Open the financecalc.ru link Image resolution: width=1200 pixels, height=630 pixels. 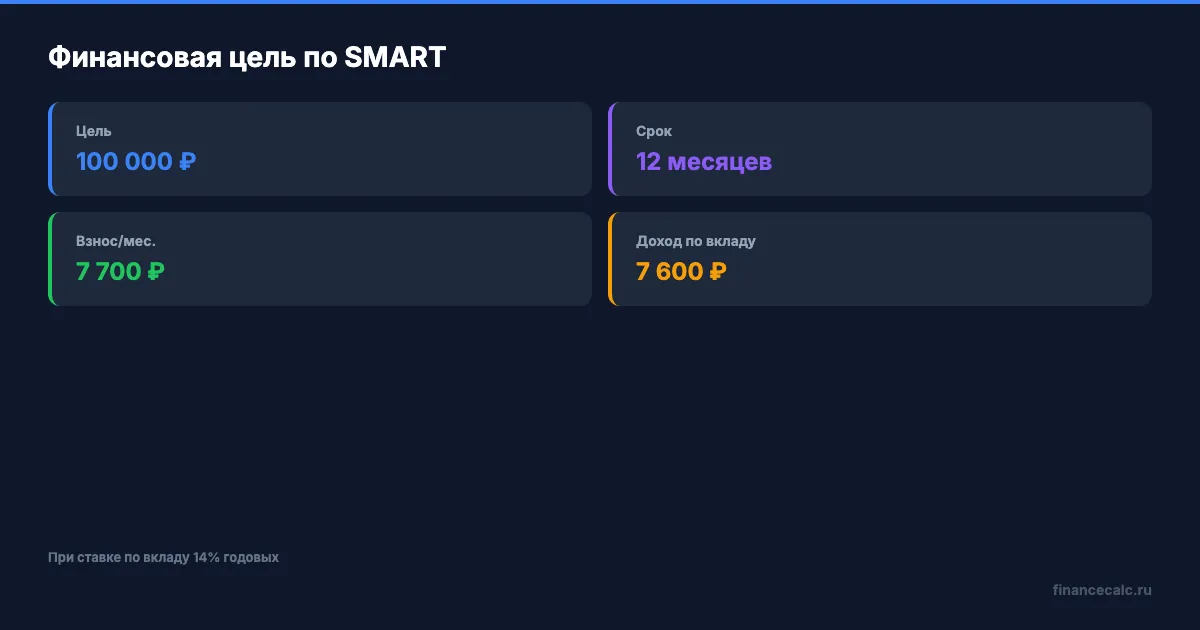coord(1102,590)
